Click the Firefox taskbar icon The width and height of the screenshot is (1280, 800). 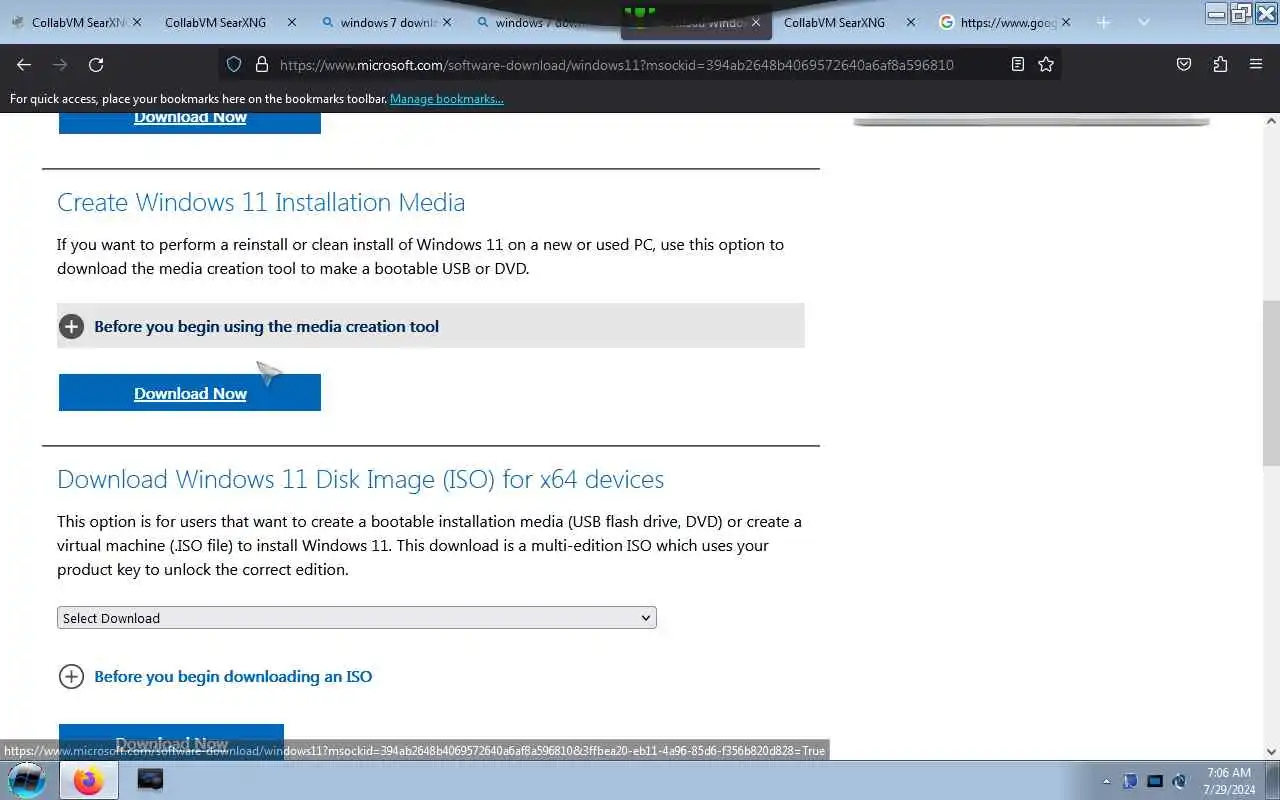[88, 780]
